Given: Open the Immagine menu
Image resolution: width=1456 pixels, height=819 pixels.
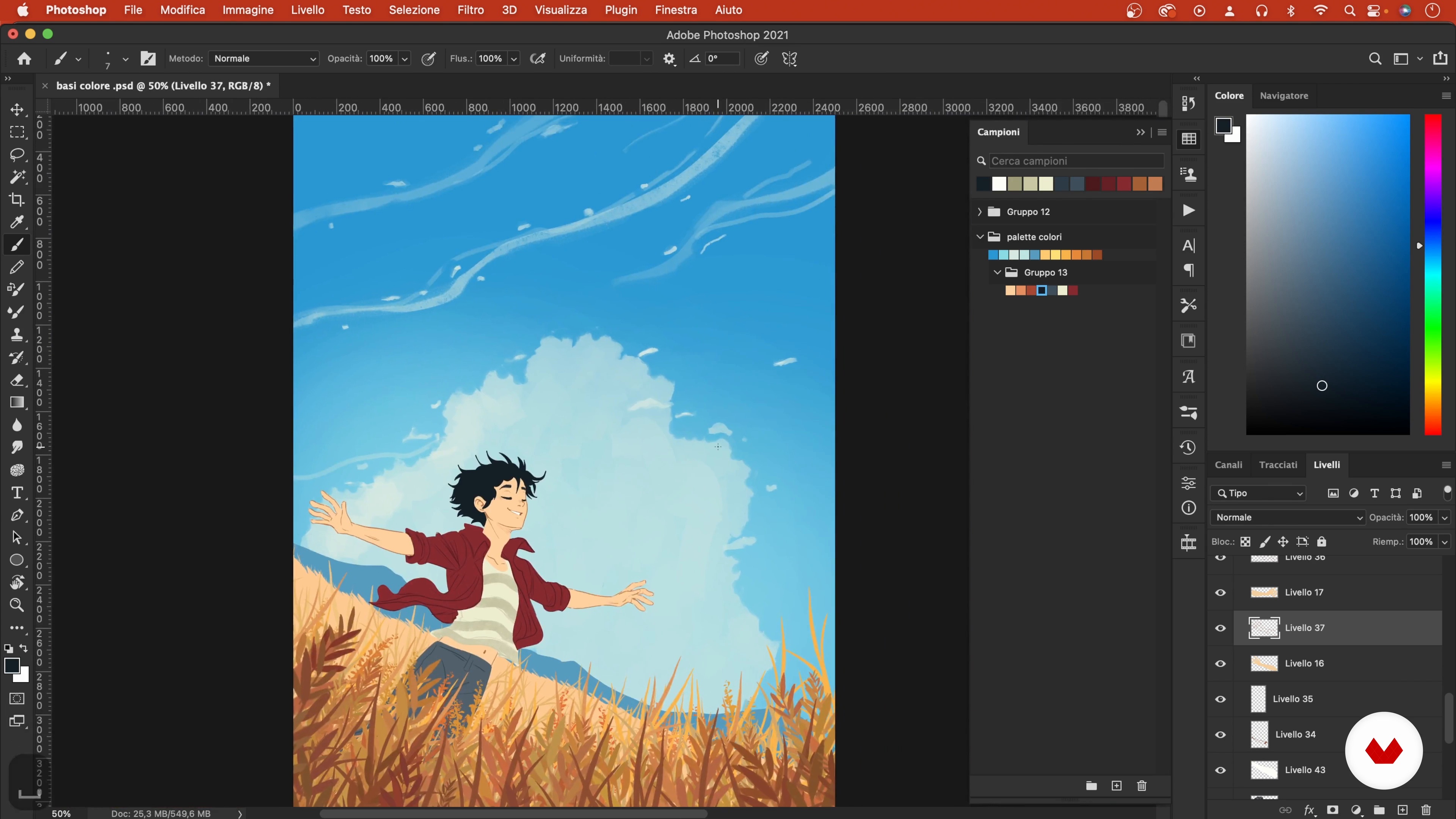Looking at the screenshot, I should 248,10.
